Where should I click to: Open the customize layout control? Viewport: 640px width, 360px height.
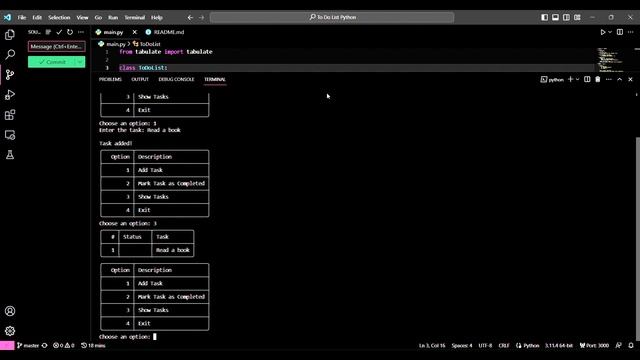[577, 17]
